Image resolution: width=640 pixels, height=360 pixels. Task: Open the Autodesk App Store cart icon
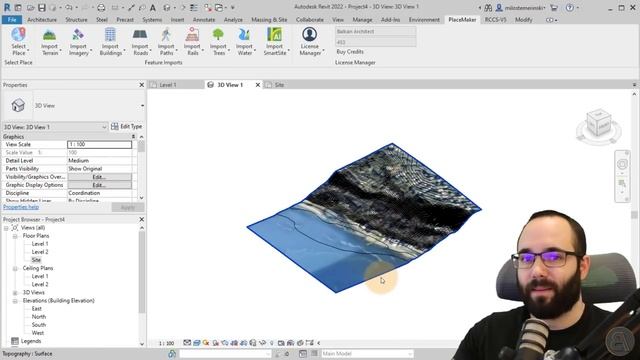coord(554,7)
